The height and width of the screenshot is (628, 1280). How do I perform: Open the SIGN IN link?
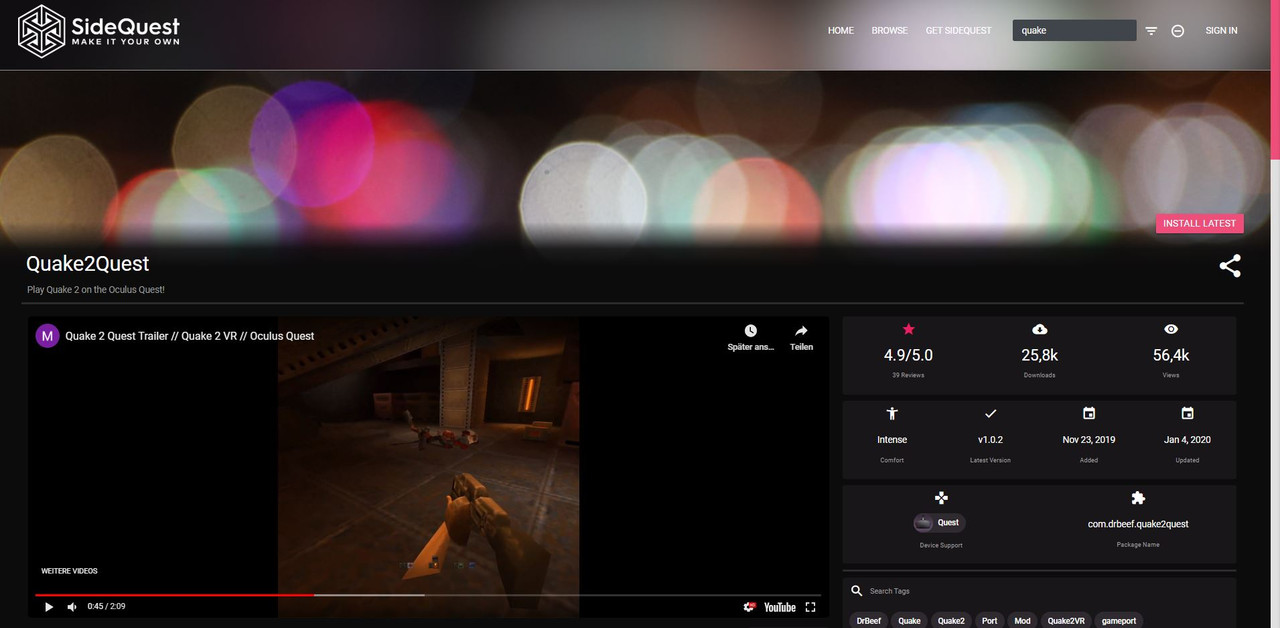pyautogui.click(x=1221, y=31)
